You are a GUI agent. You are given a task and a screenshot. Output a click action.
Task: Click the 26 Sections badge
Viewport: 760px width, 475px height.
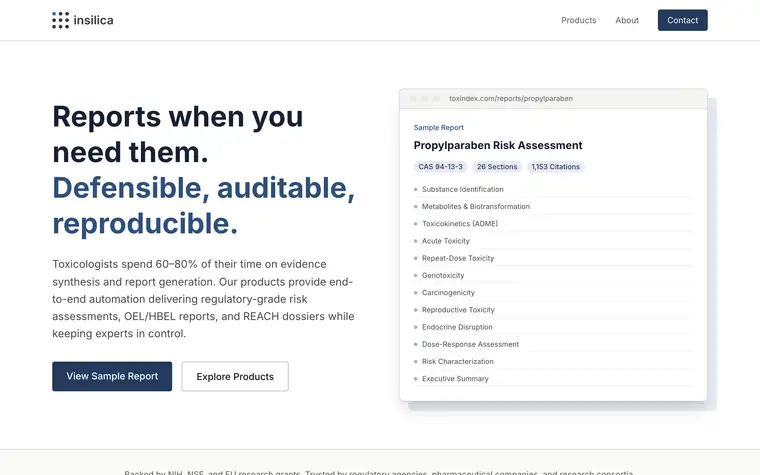tap(497, 167)
